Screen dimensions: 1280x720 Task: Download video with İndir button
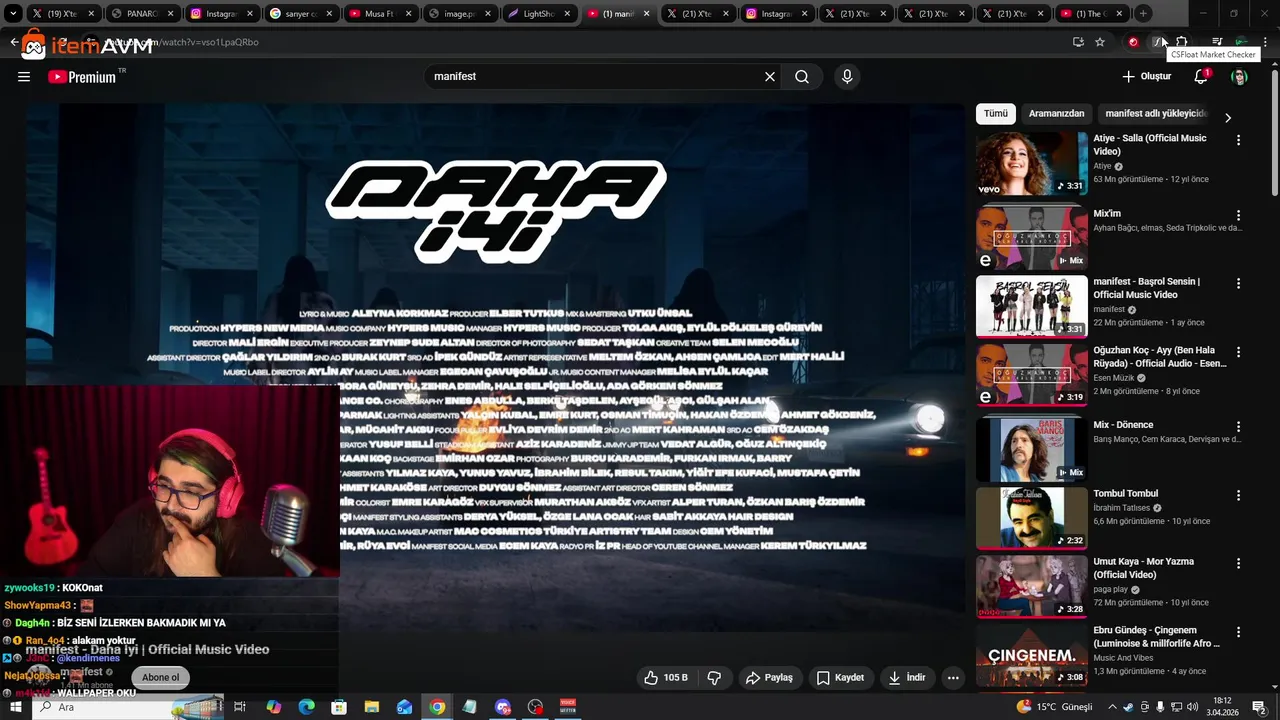pos(906,678)
